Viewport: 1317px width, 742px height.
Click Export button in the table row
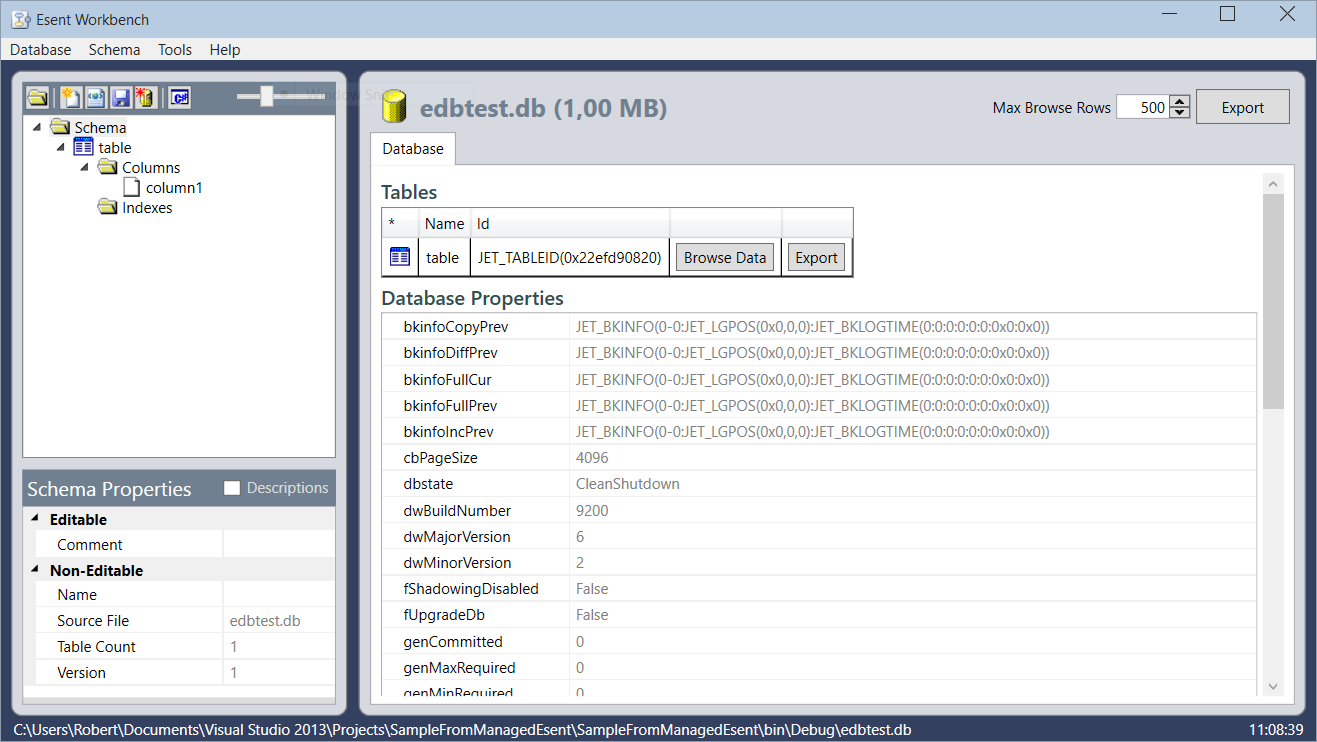pyautogui.click(x=816, y=257)
